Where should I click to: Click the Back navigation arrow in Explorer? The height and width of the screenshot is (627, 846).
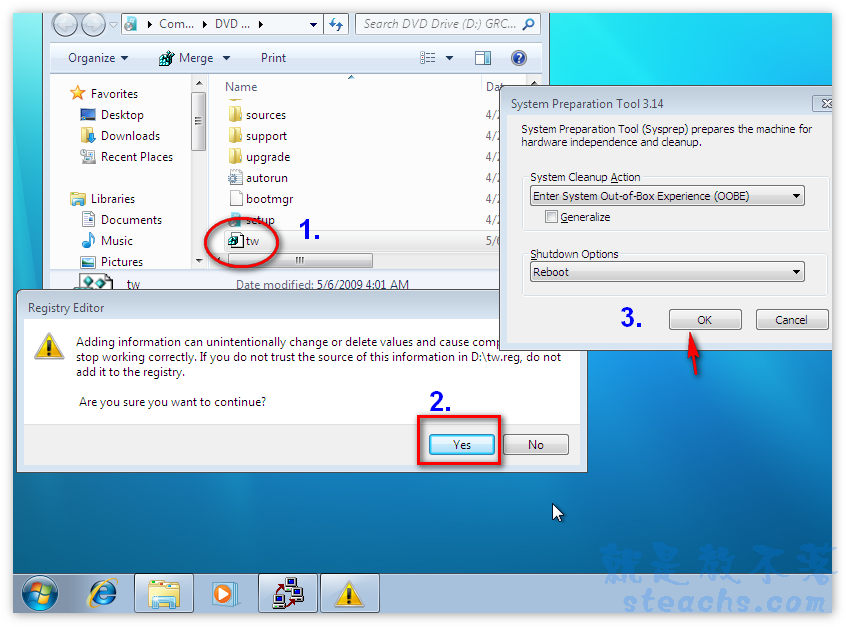pos(65,24)
